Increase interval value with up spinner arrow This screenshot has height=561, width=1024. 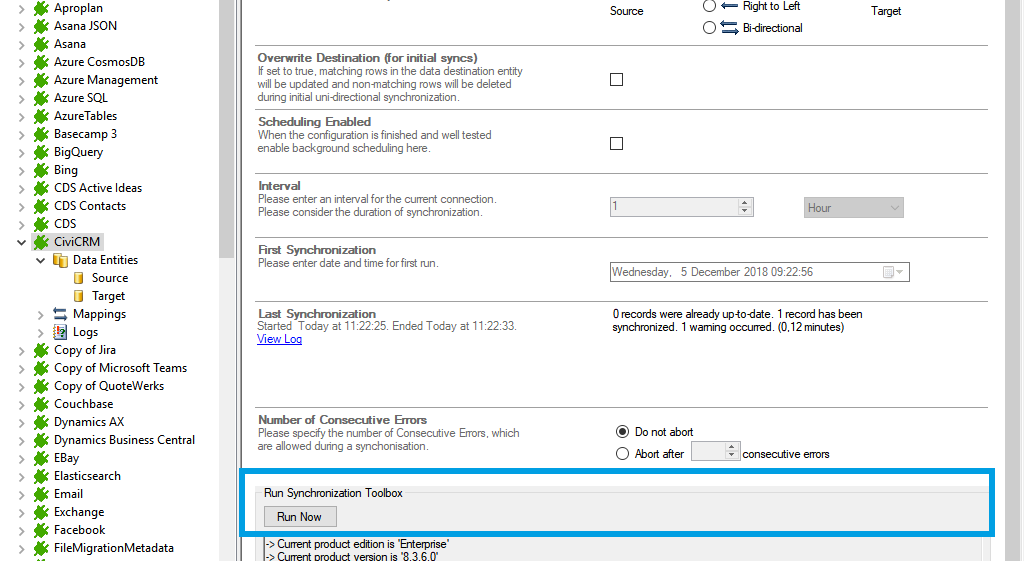click(744, 203)
